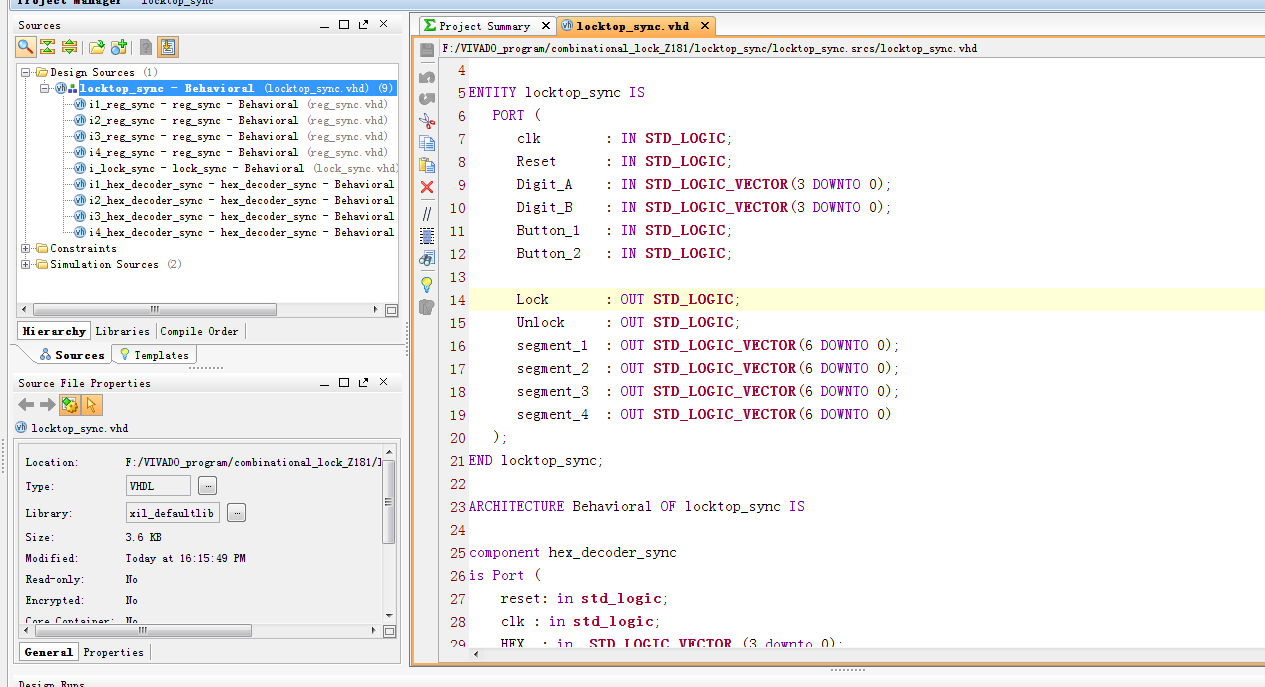The width and height of the screenshot is (1265, 687).
Task: Expand the Constraints folder
Action: [x=26, y=248]
